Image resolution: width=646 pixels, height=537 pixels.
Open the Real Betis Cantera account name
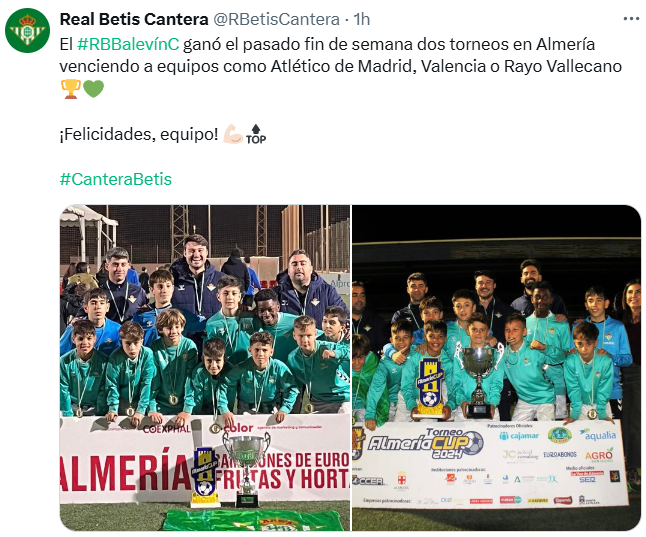(x=134, y=19)
